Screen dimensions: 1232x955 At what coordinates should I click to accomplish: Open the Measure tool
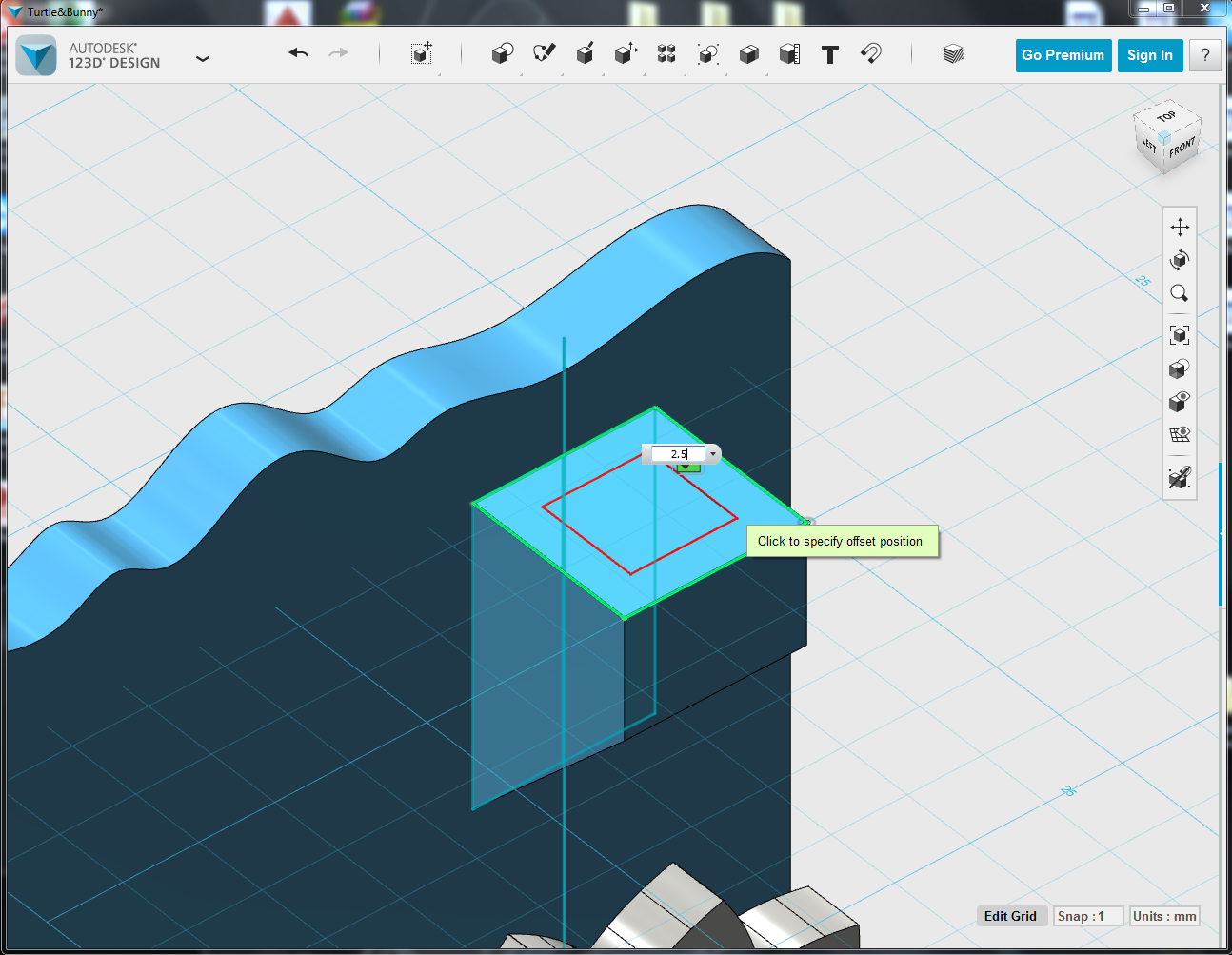(x=789, y=53)
